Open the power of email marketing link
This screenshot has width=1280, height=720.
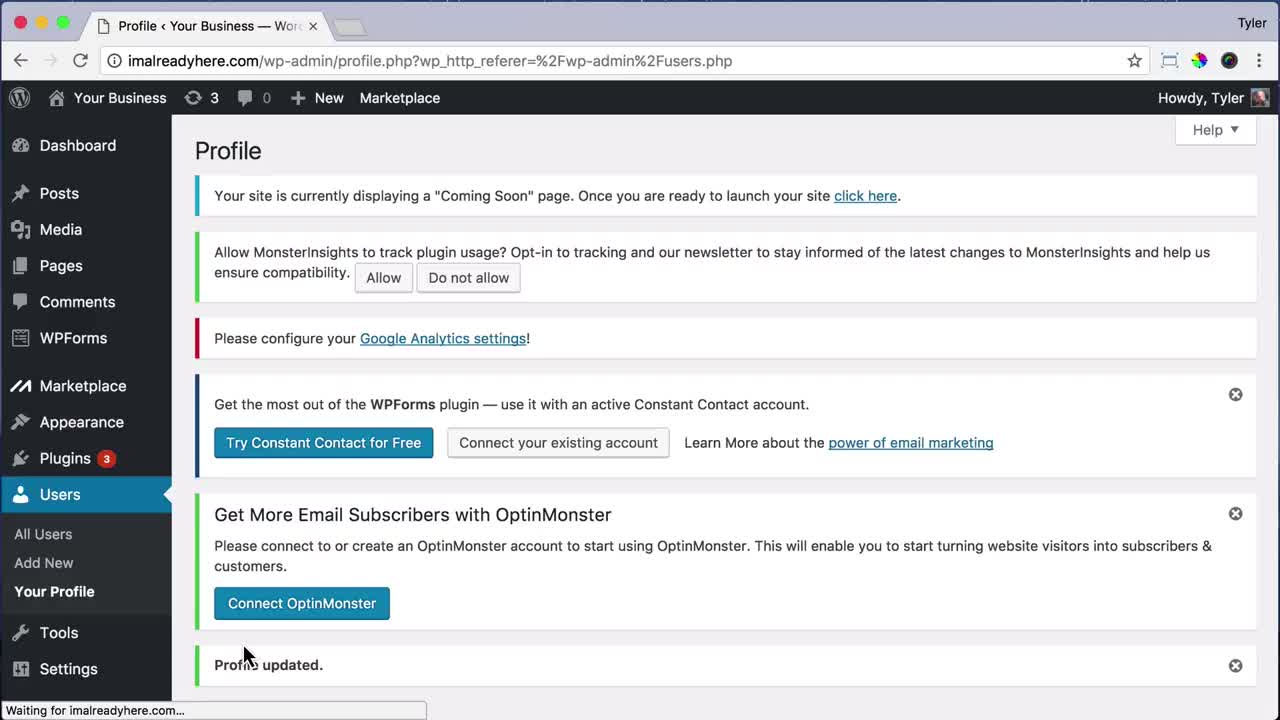(x=911, y=443)
